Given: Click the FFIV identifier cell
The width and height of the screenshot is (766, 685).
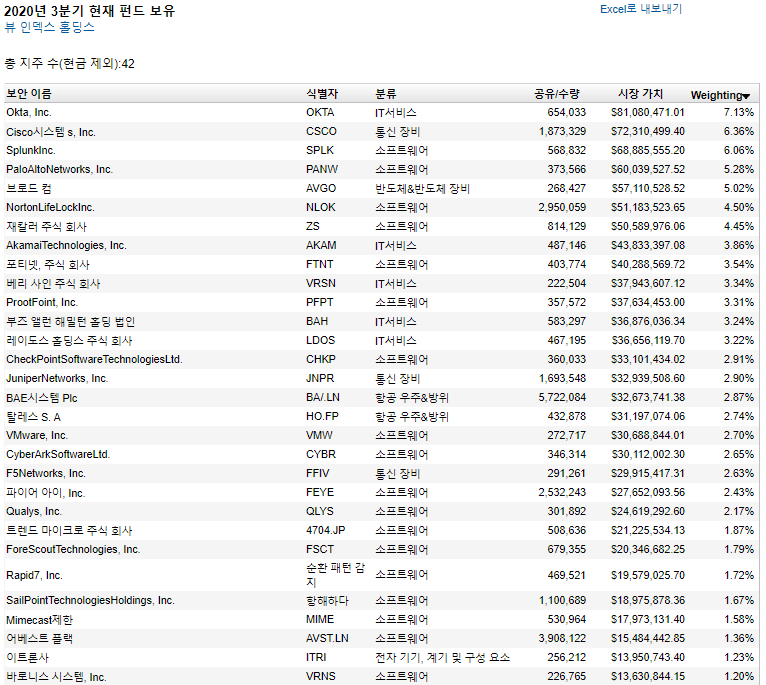Looking at the screenshot, I should [318, 473].
